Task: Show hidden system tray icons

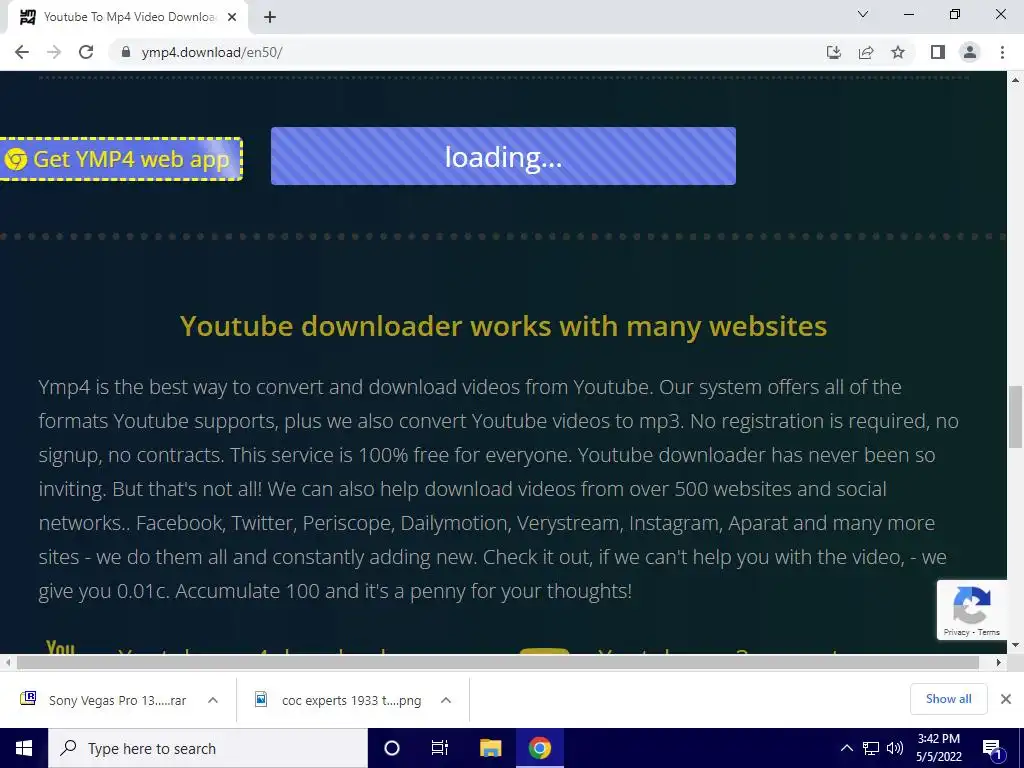Action: (x=846, y=748)
